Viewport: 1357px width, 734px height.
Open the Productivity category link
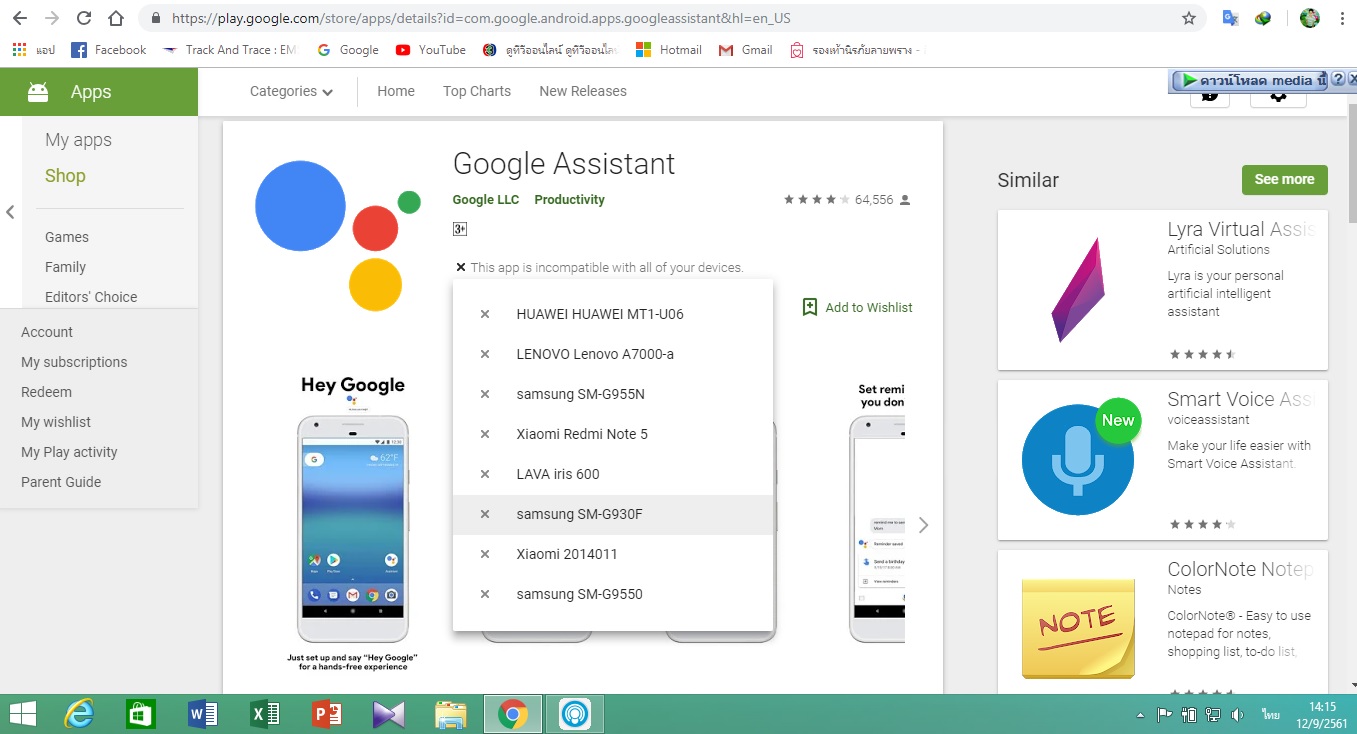point(569,200)
